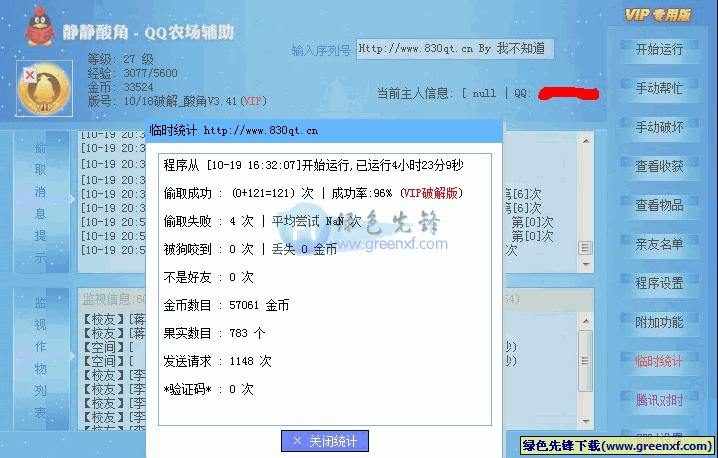718x458 pixels.
Task: Select the highlighted 临时统计 item
Action: pos(659,361)
